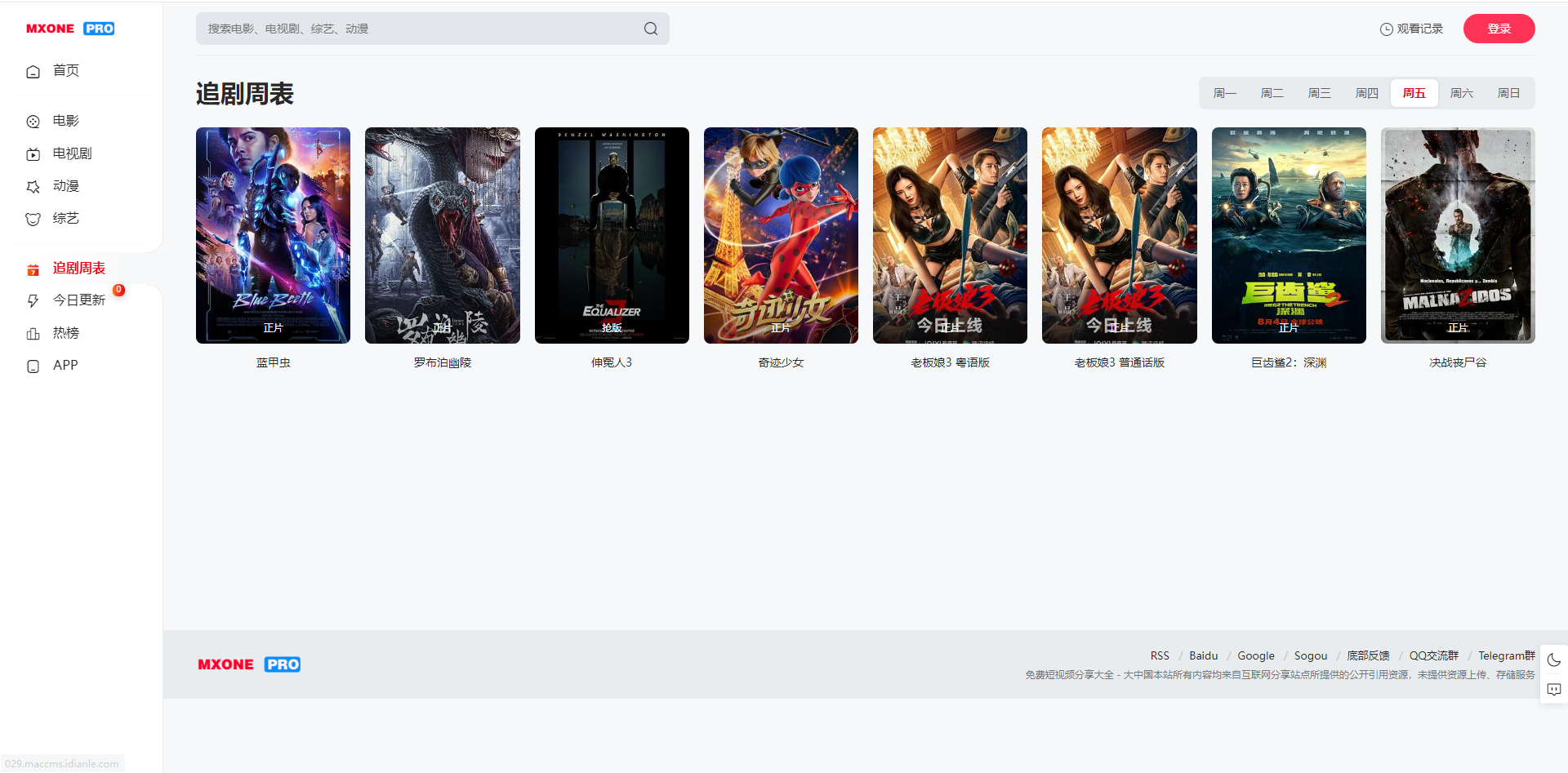Click the variety show icon beside 综艺

(33, 220)
